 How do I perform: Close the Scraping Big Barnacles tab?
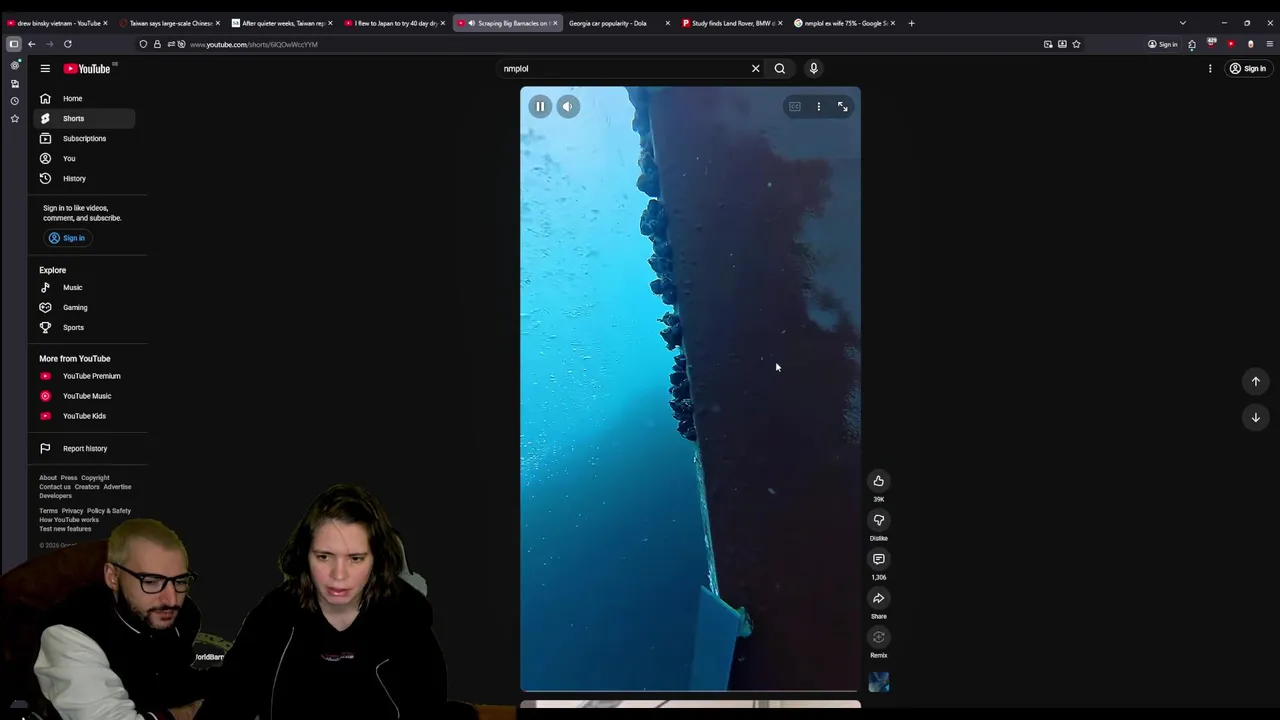coord(556,23)
